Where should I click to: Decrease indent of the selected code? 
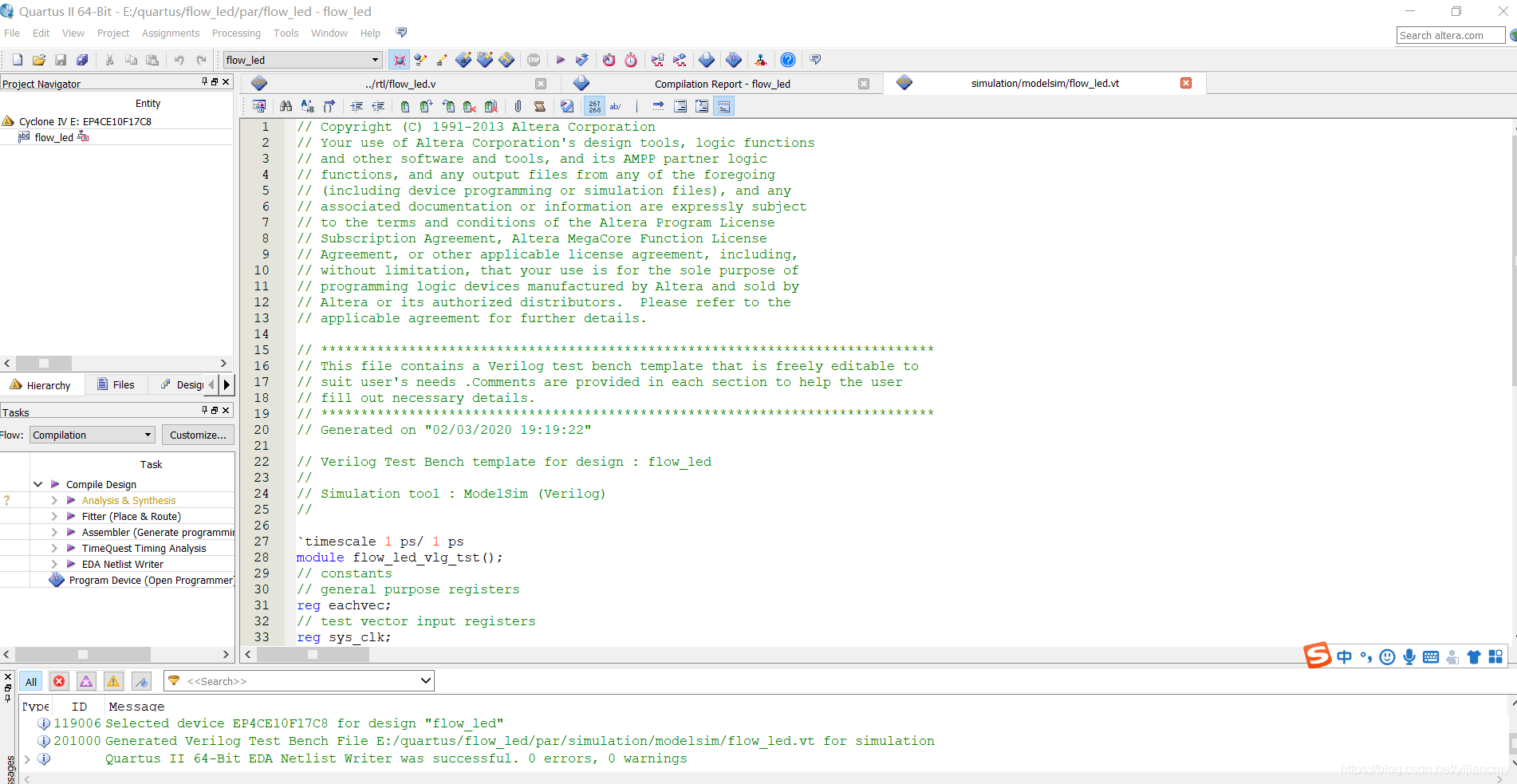[x=378, y=106]
